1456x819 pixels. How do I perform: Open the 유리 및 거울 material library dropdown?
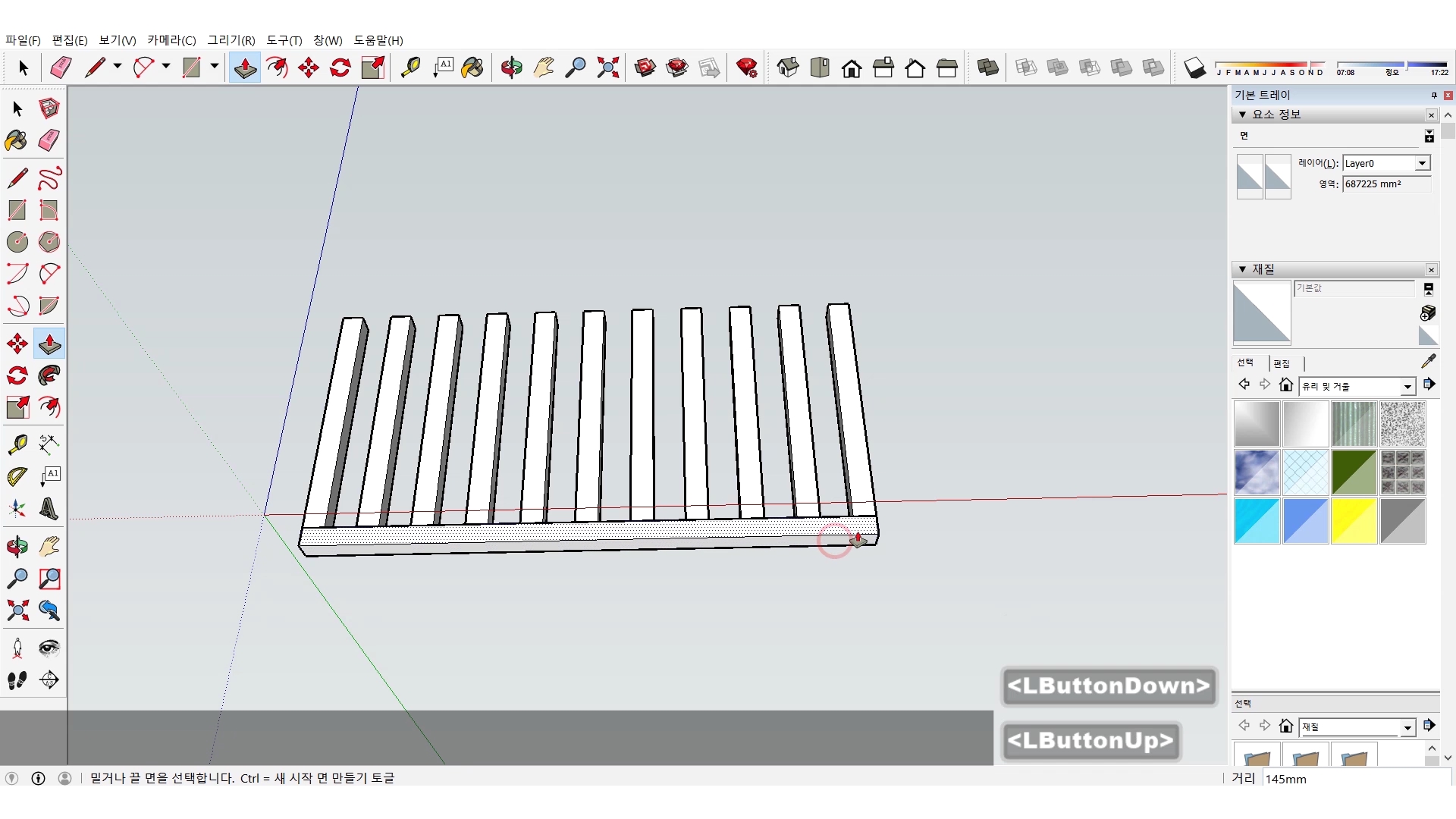tap(1407, 387)
